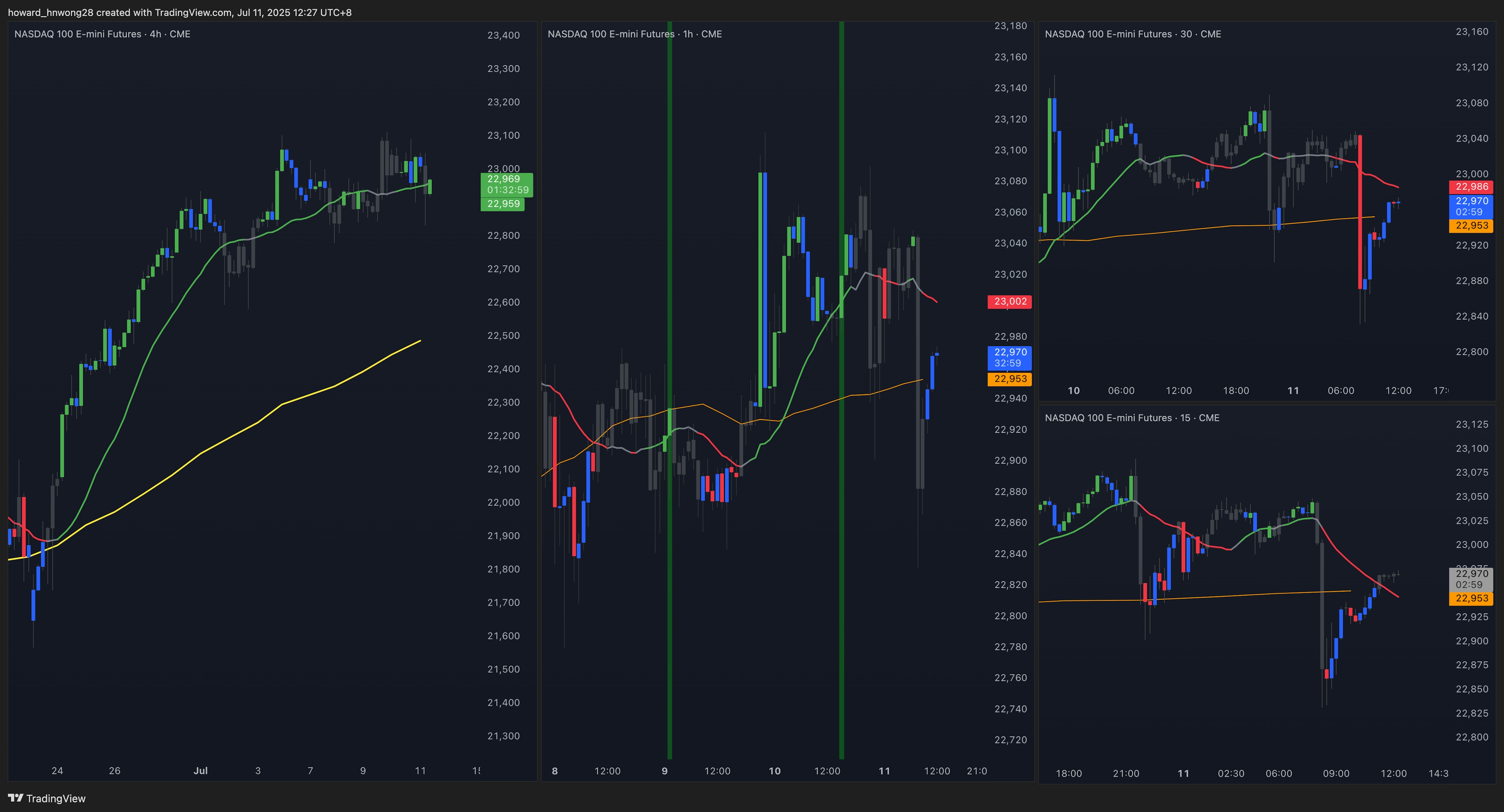Click gray 22,970 label on 15-minute chart
The width and height of the screenshot is (1504, 812).
coord(1471,579)
